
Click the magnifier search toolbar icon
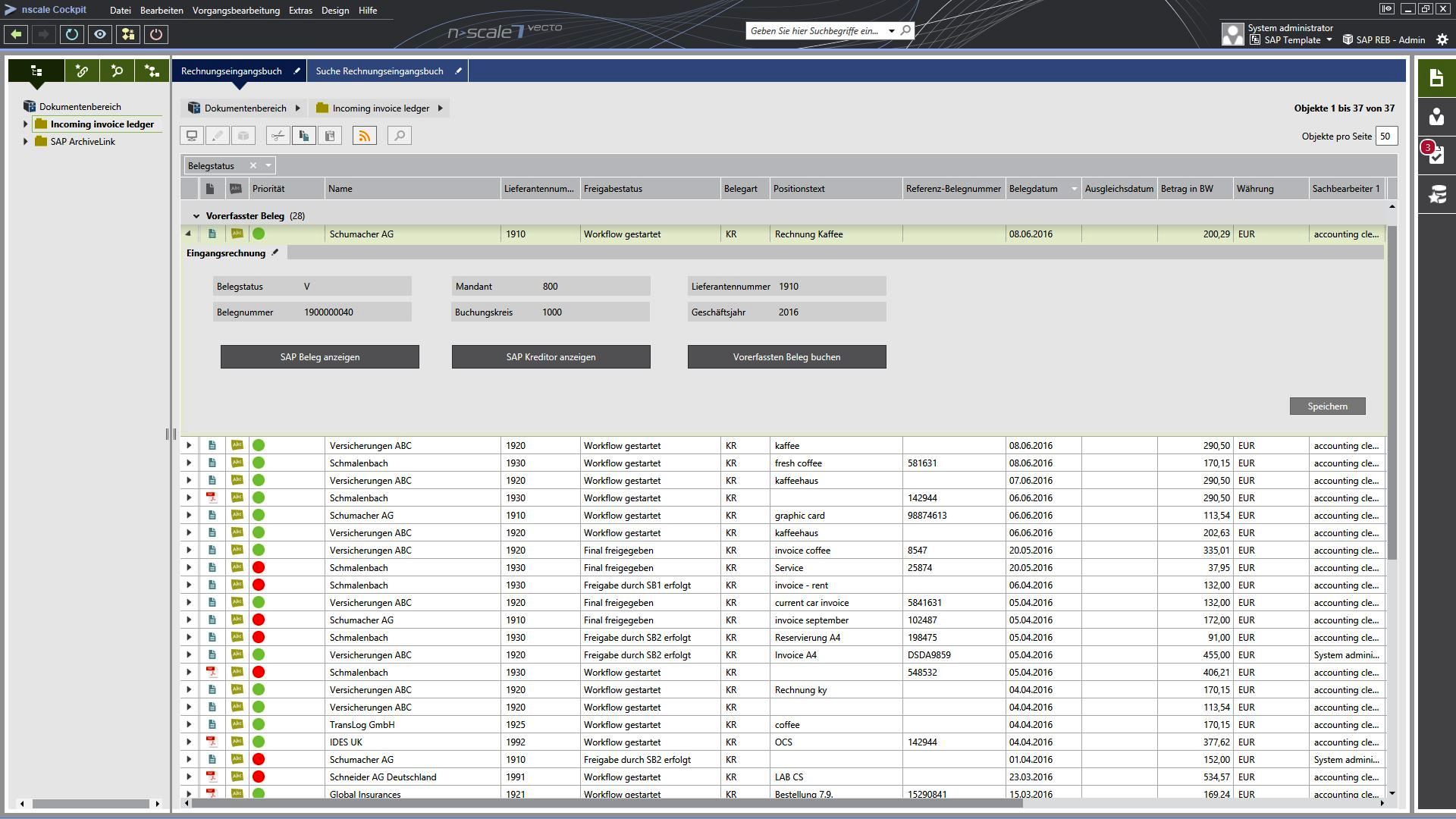tap(400, 136)
